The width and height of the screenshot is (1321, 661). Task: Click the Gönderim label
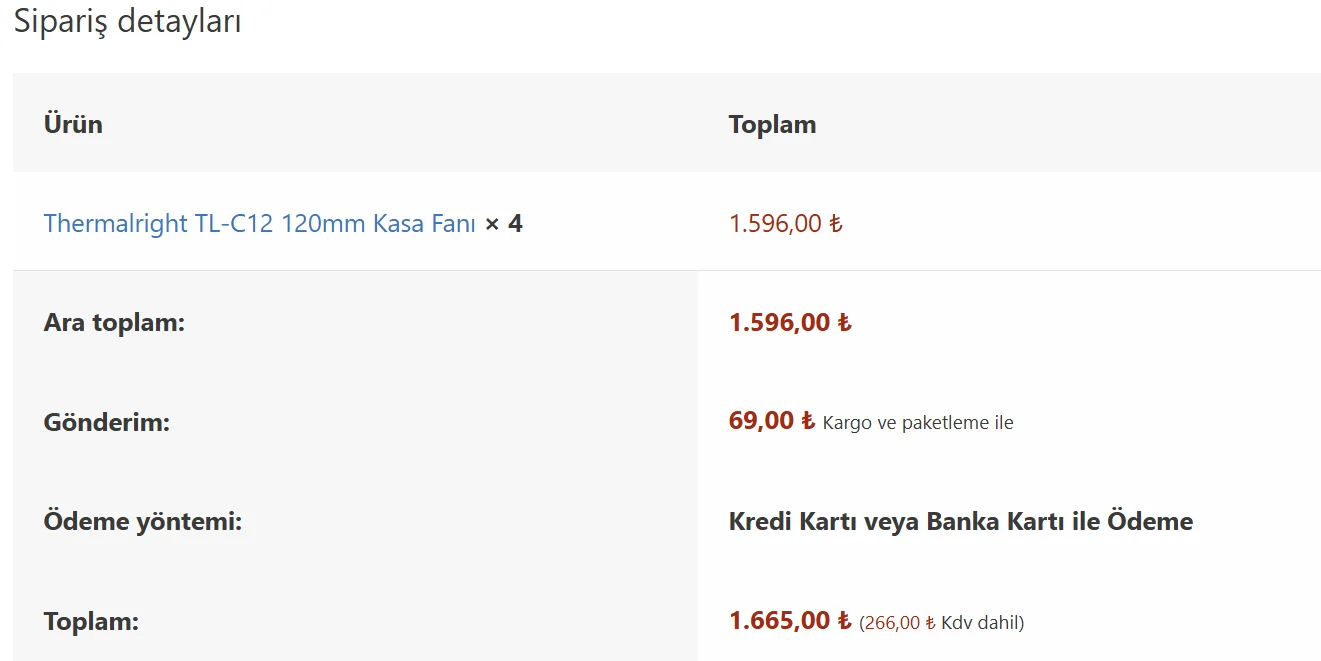tap(106, 422)
